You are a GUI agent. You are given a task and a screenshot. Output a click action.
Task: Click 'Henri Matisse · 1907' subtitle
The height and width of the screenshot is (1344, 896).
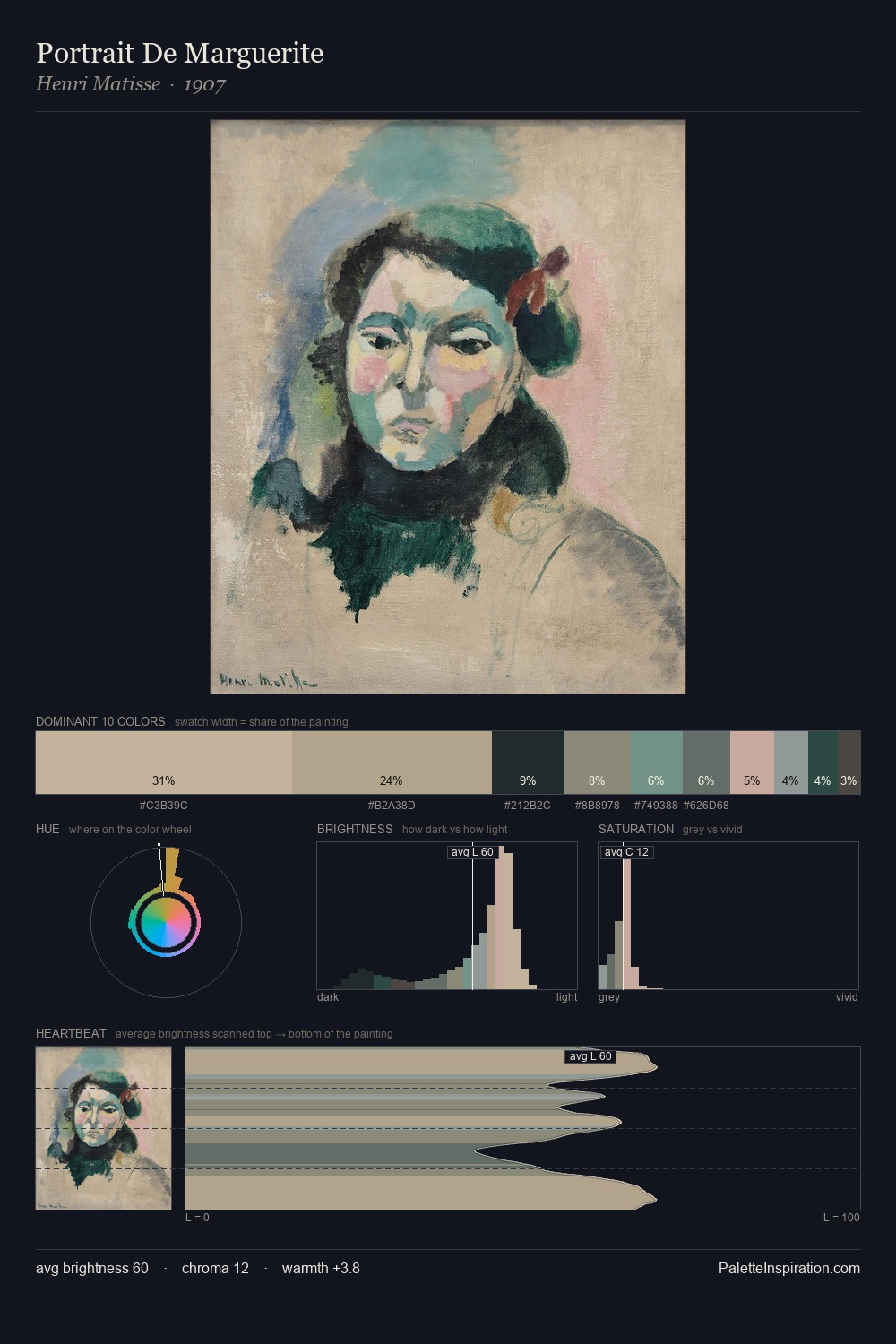coord(131,84)
